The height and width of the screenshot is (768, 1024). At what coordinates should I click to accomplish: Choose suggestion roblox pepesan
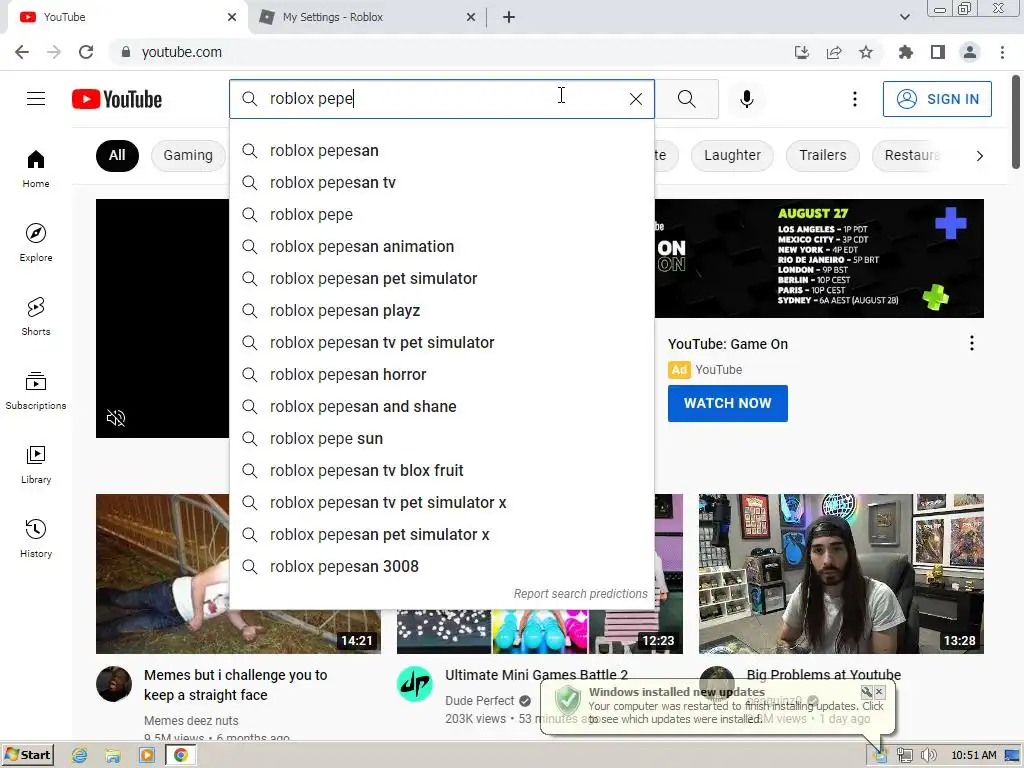pos(442,151)
